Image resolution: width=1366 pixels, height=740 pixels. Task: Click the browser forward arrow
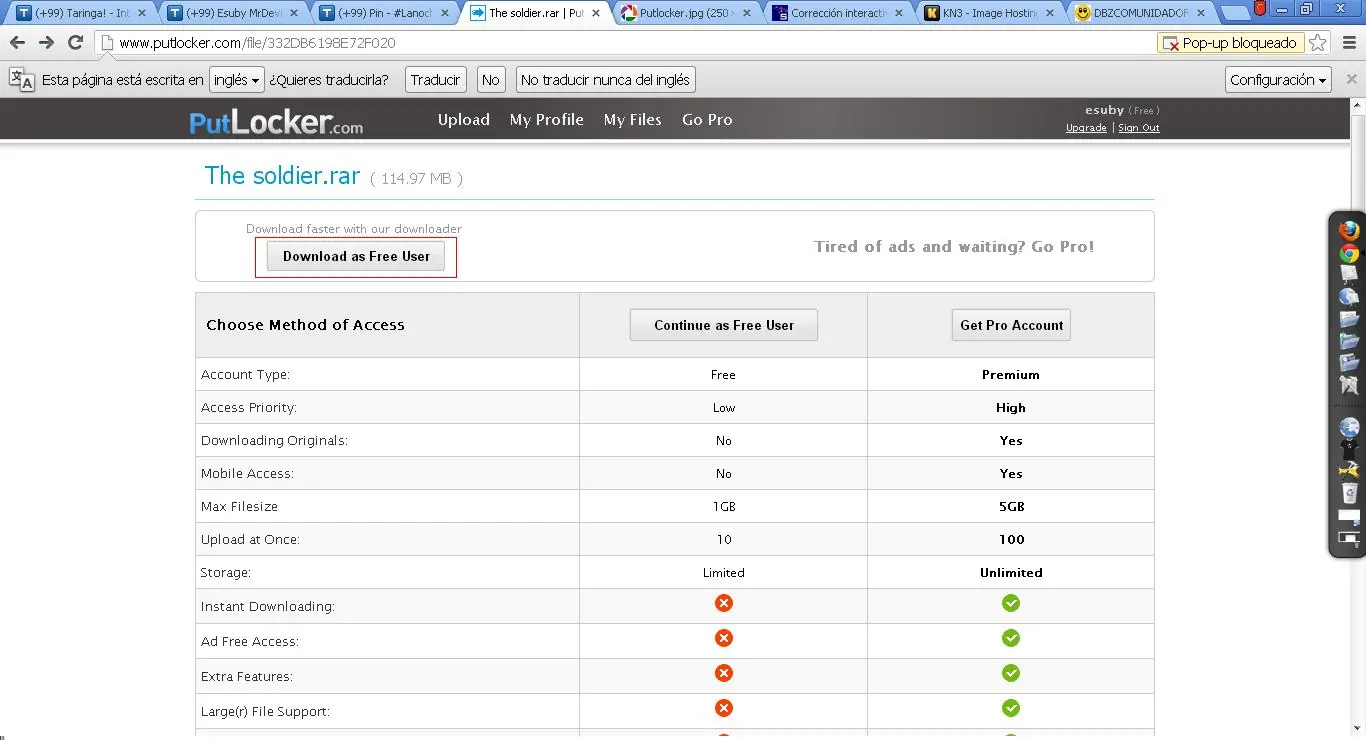pyautogui.click(x=46, y=43)
